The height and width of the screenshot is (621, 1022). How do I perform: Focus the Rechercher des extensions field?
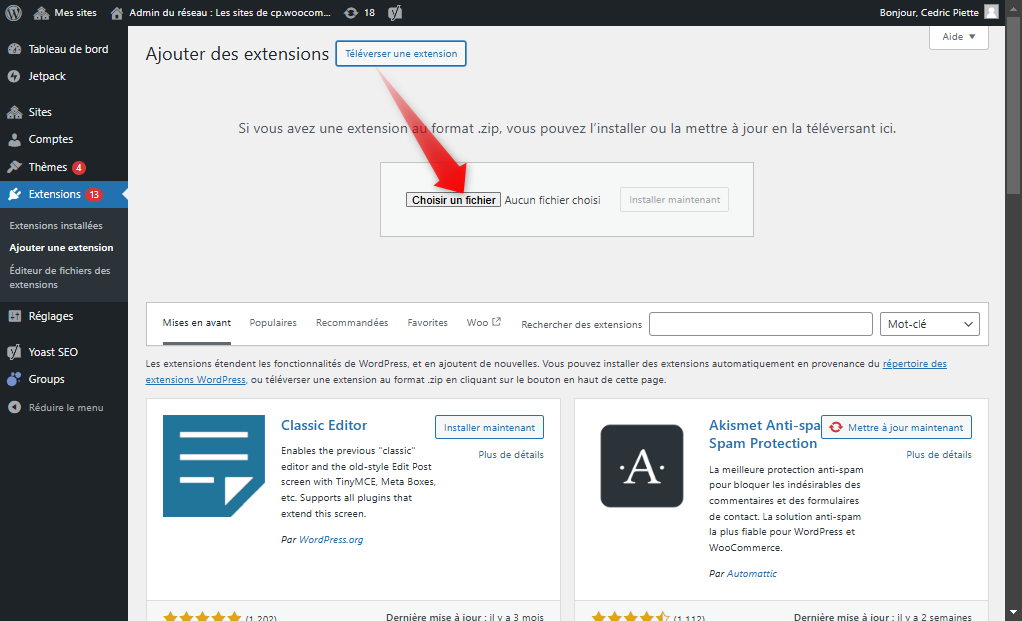point(761,324)
